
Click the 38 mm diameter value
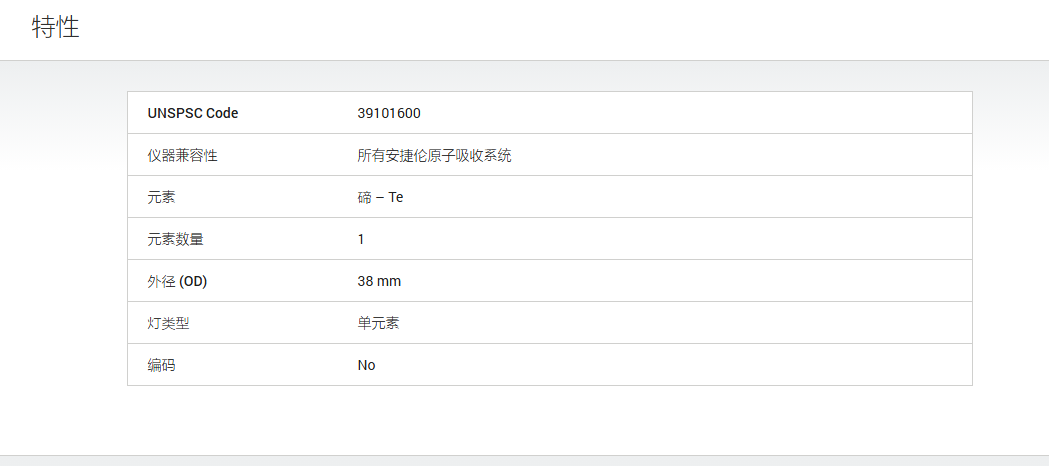coord(379,281)
